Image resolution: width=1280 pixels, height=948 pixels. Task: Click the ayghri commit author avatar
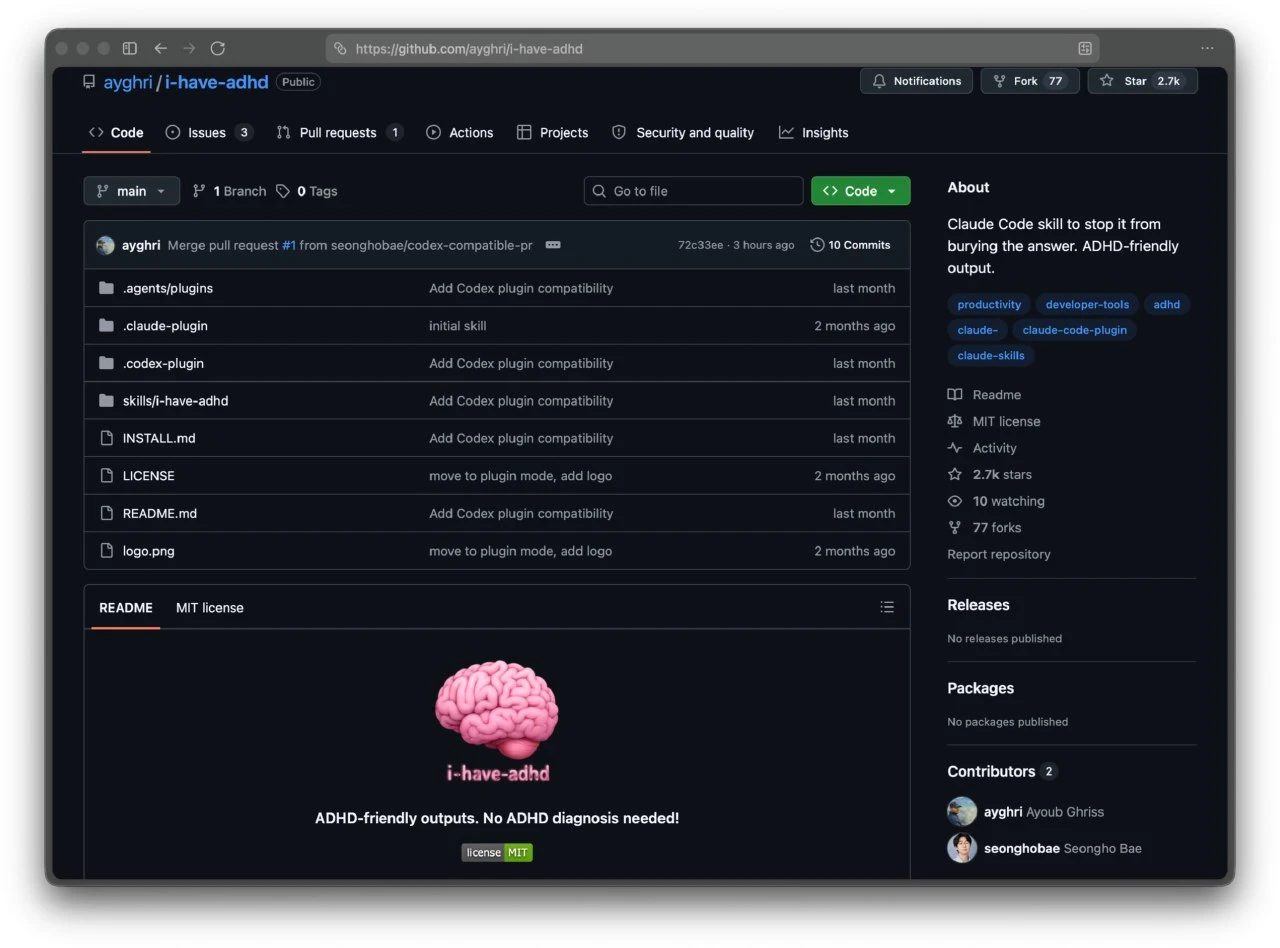[x=105, y=245]
